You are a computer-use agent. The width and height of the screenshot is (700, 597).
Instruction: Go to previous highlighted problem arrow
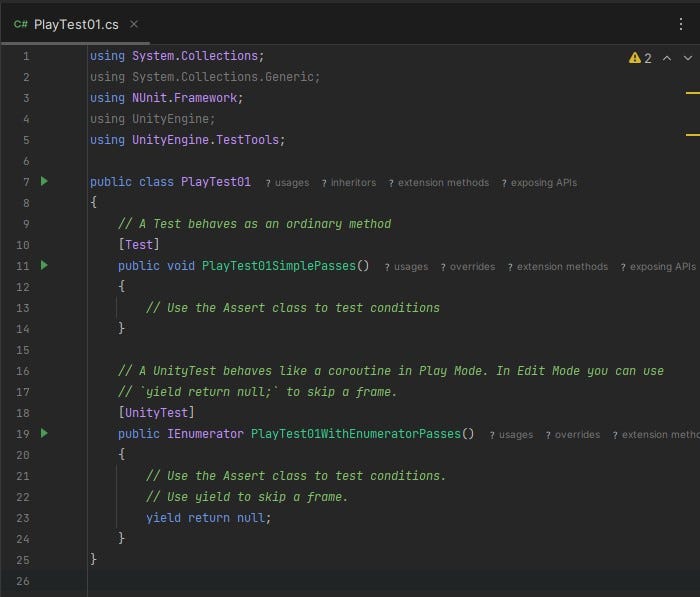click(x=667, y=58)
